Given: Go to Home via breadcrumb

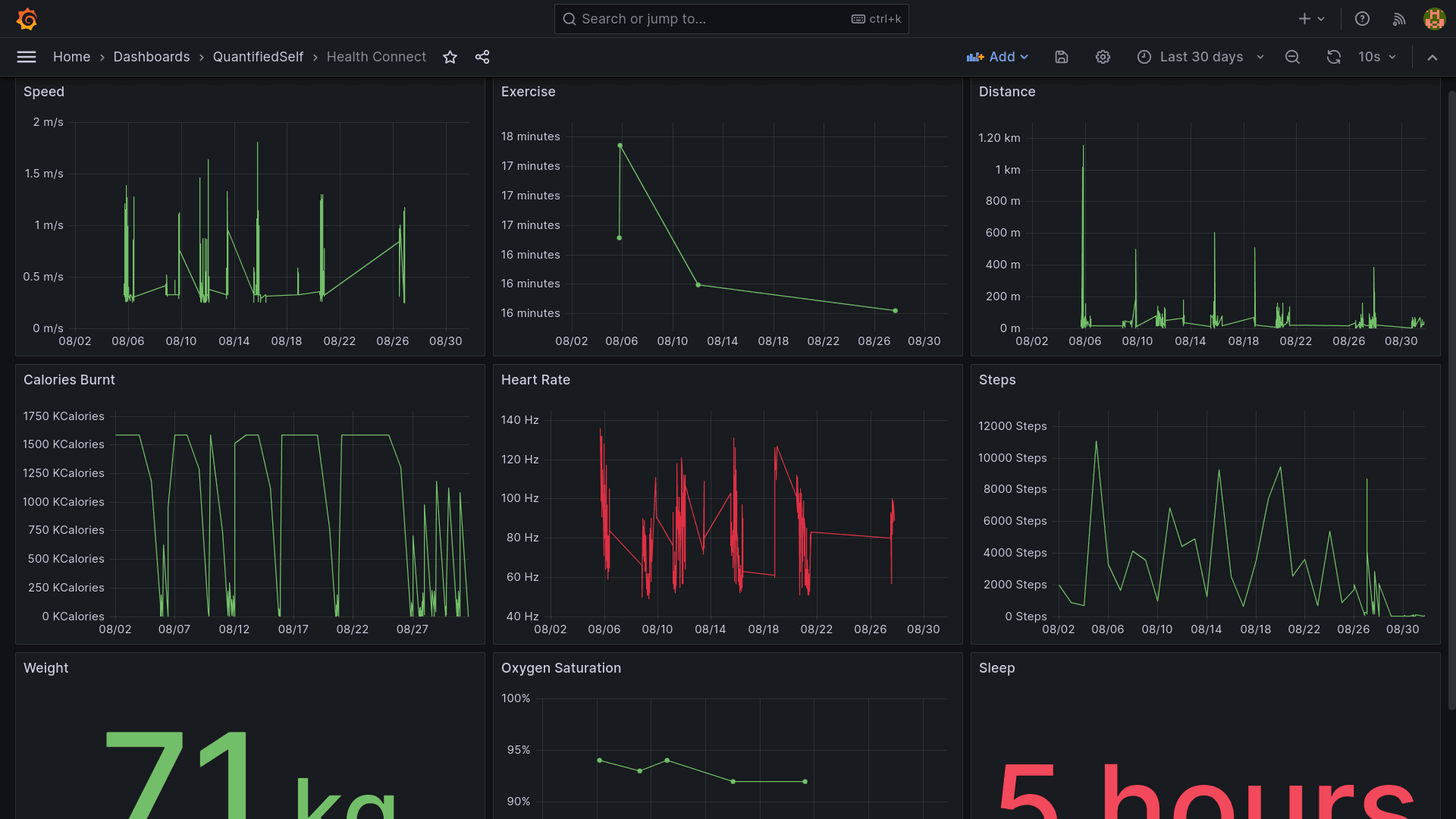Looking at the screenshot, I should pos(71,57).
